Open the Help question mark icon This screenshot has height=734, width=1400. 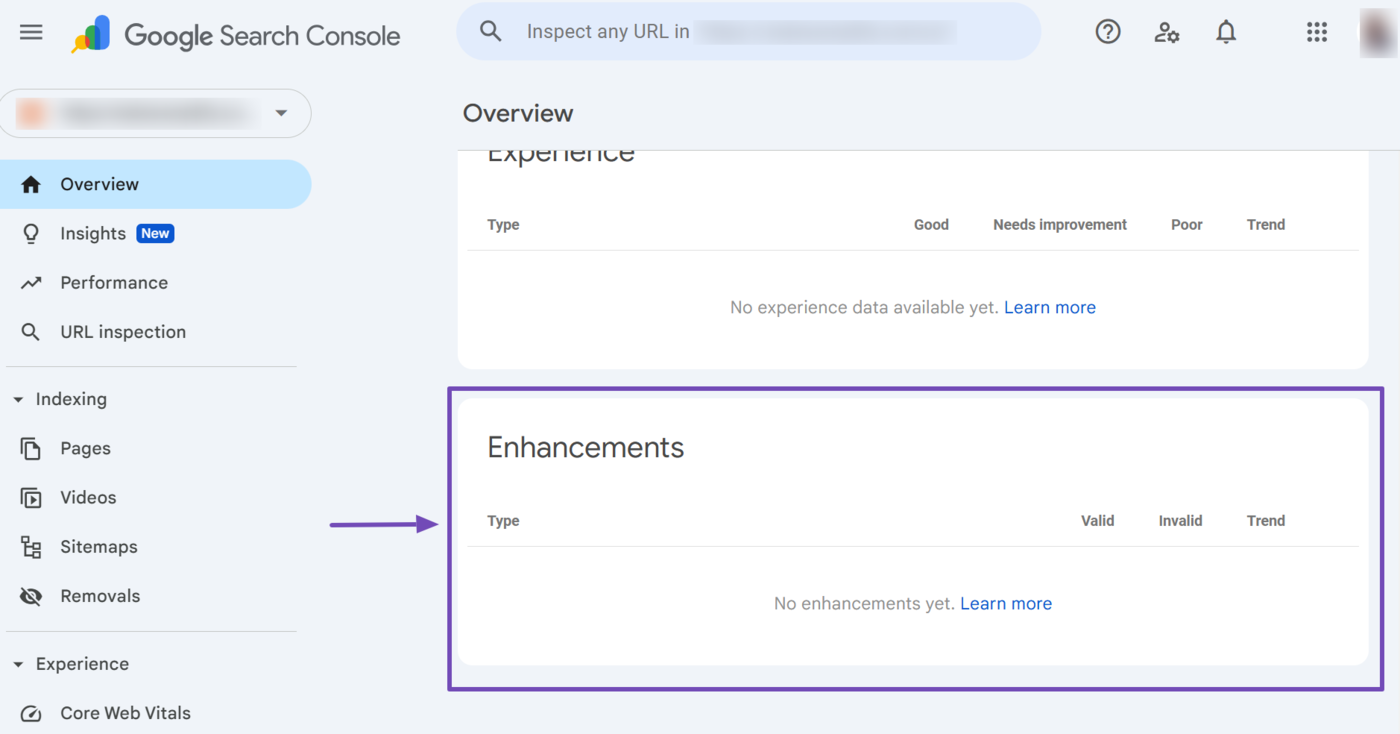(x=1107, y=32)
